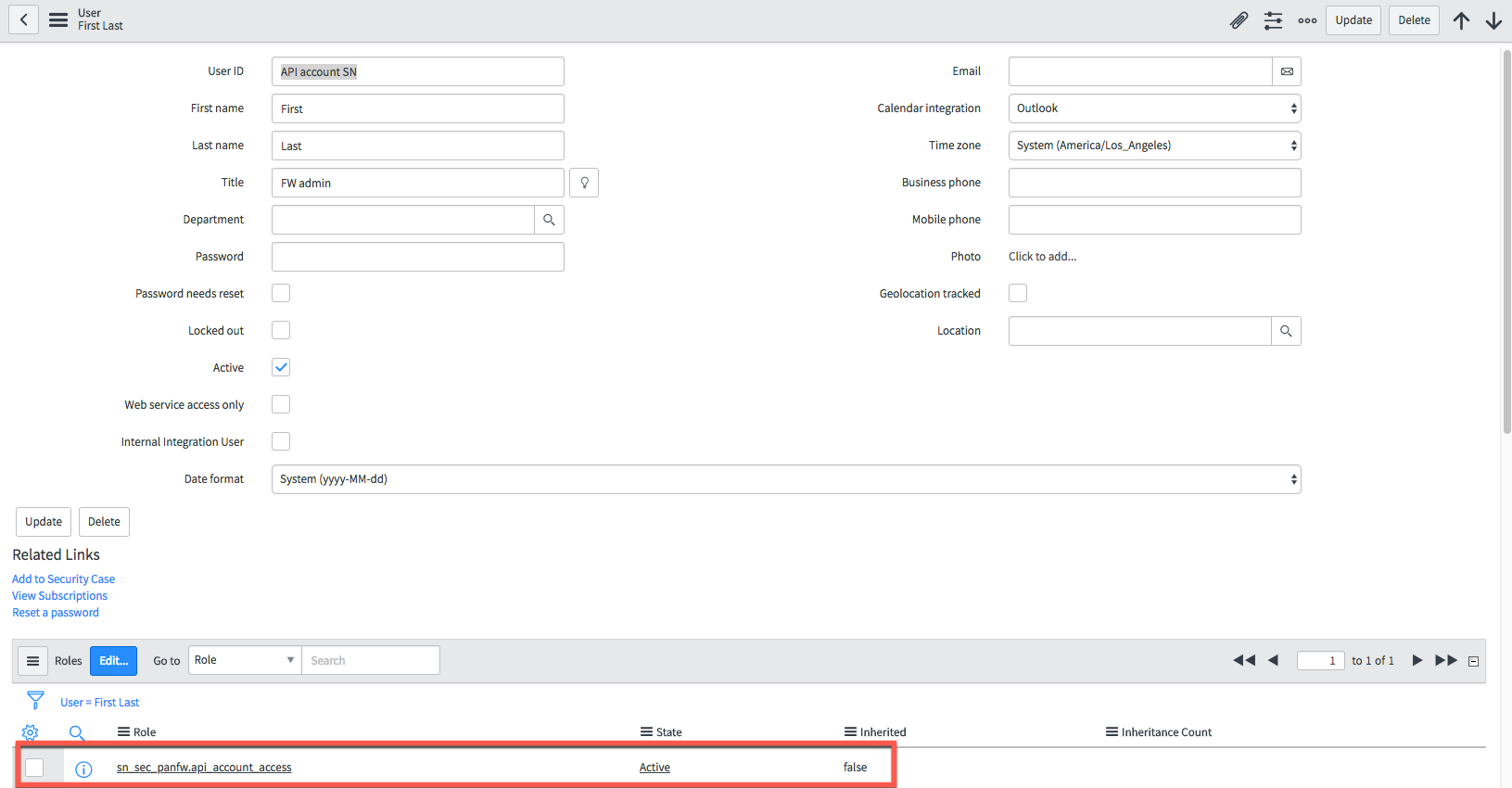Click Edit in the Roles list
Viewport: 1512px width, 788px height.
113,661
